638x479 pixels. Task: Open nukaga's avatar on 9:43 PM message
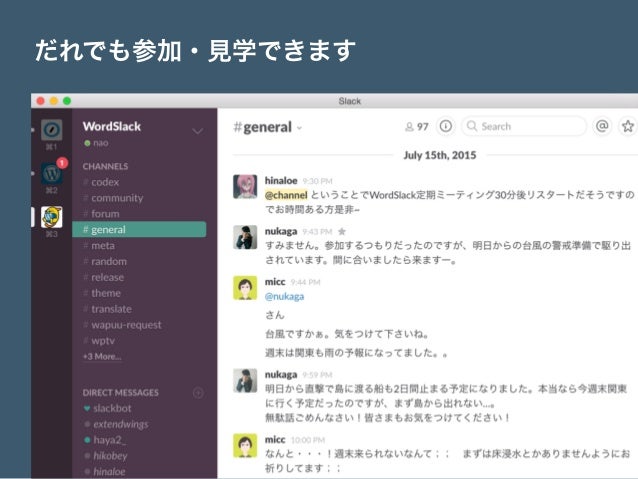coord(245,237)
